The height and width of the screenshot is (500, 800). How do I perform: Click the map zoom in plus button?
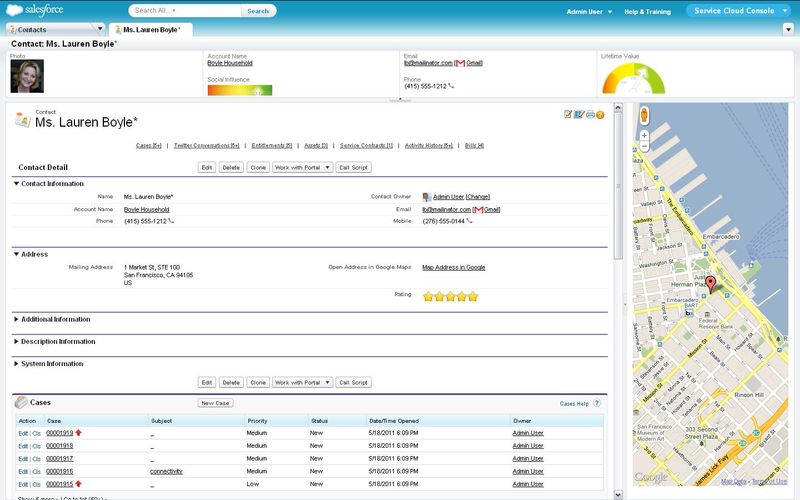tap(644, 135)
